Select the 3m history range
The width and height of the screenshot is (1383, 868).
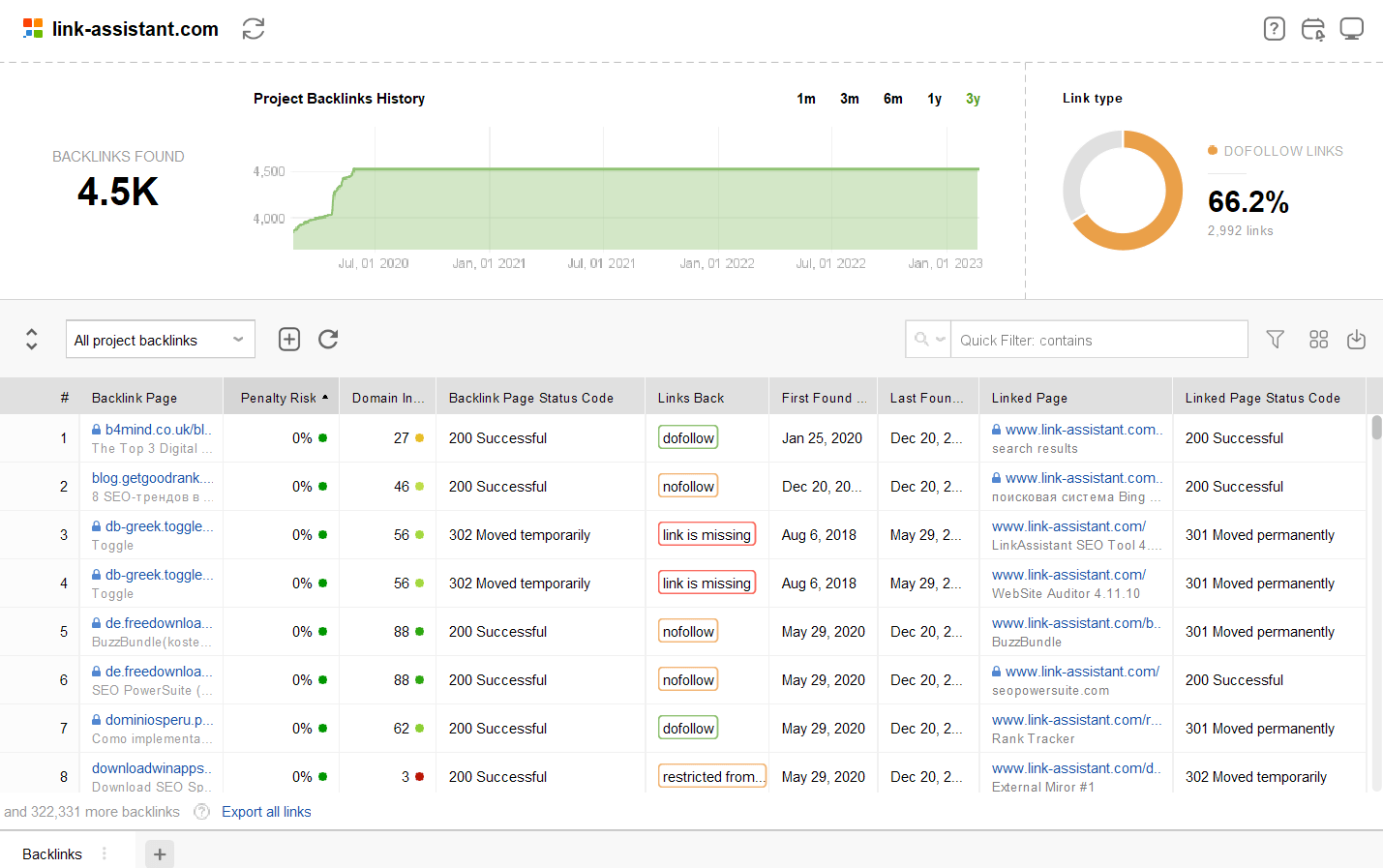click(x=850, y=99)
